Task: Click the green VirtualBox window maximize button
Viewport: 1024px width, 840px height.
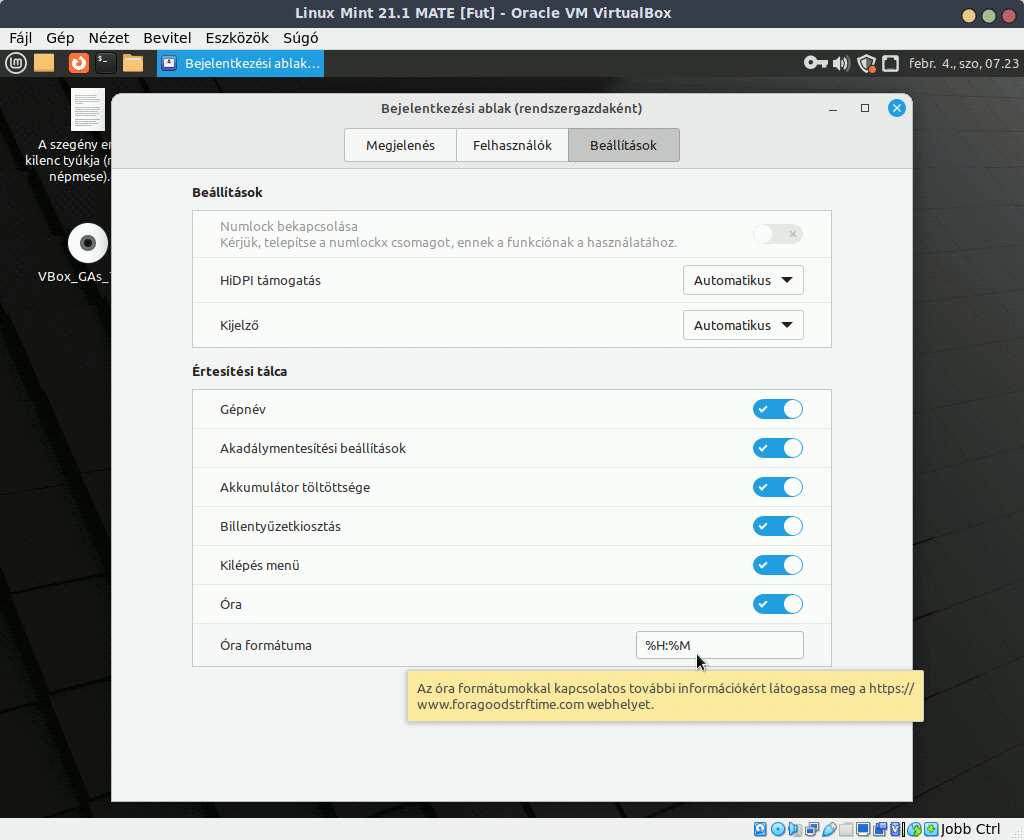Action: (989, 16)
